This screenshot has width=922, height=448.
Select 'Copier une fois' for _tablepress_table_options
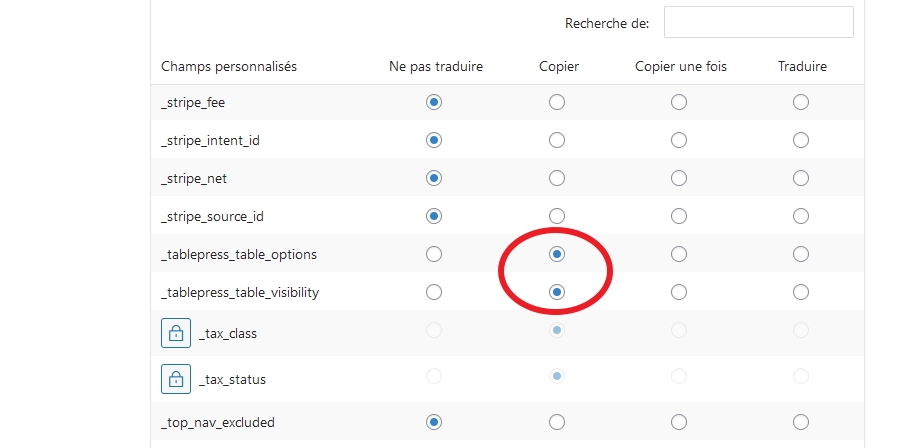pyautogui.click(x=679, y=254)
